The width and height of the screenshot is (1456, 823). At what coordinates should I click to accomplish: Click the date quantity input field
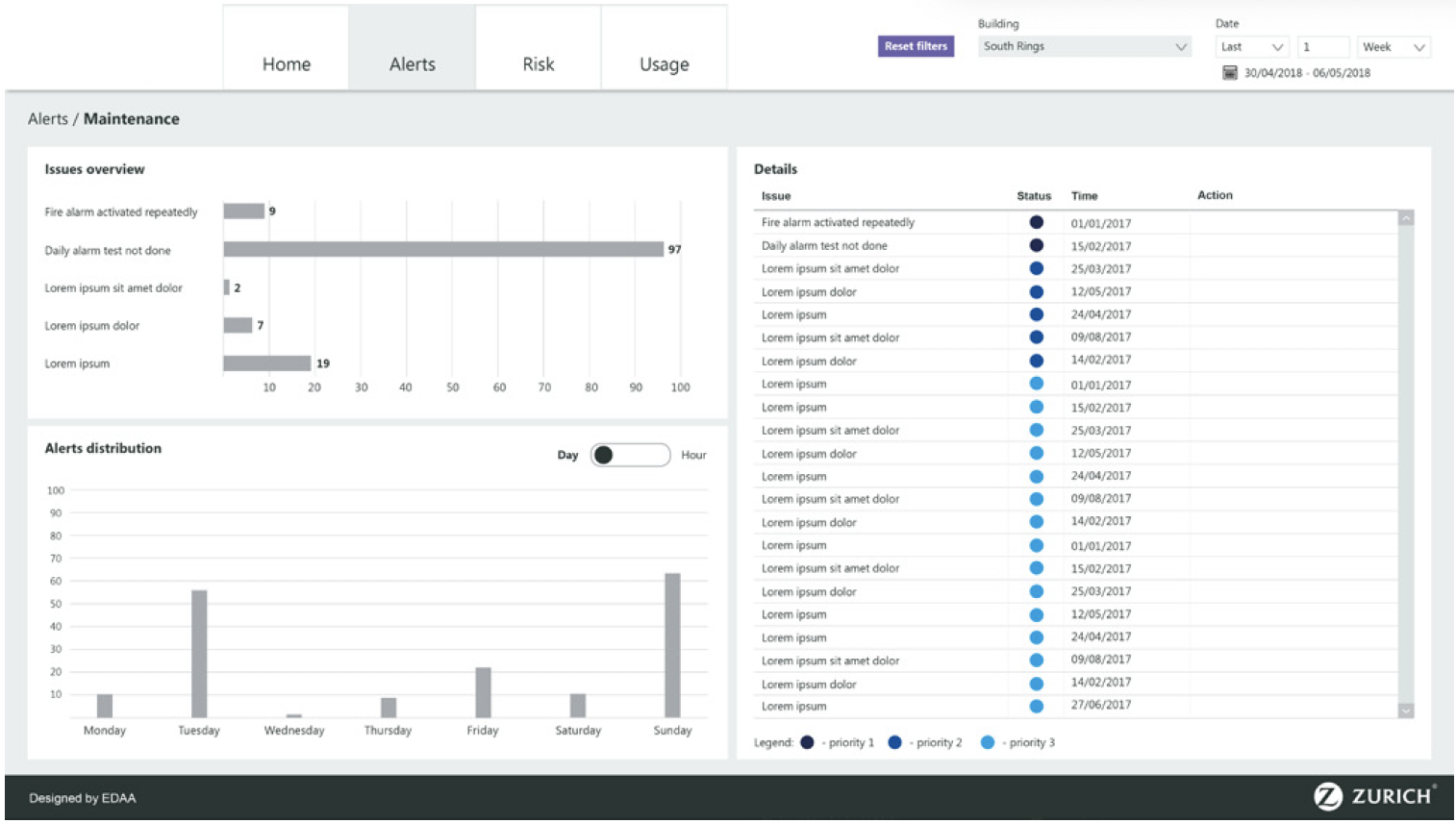[1322, 47]
